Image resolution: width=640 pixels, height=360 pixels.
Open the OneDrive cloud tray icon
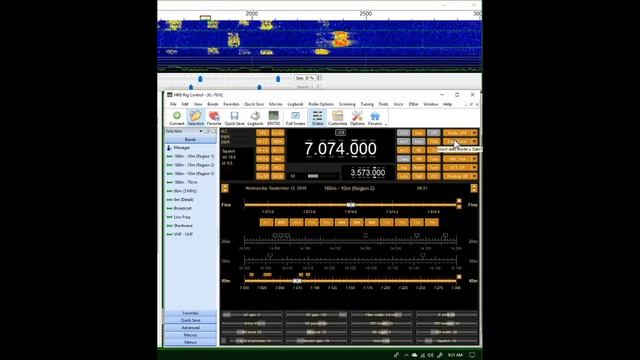[414, 355]
